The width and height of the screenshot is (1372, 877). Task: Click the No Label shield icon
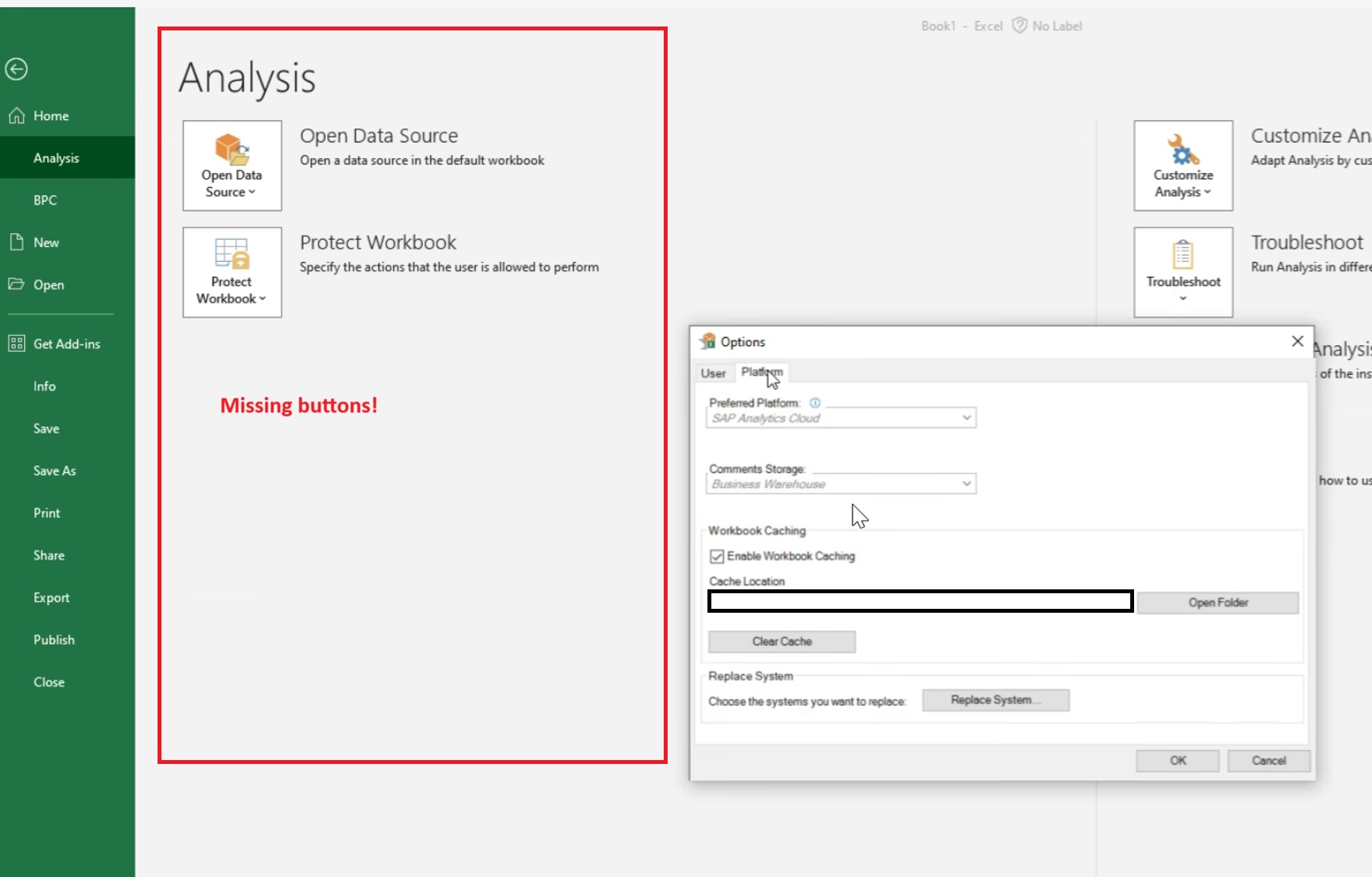[1019, 26]
